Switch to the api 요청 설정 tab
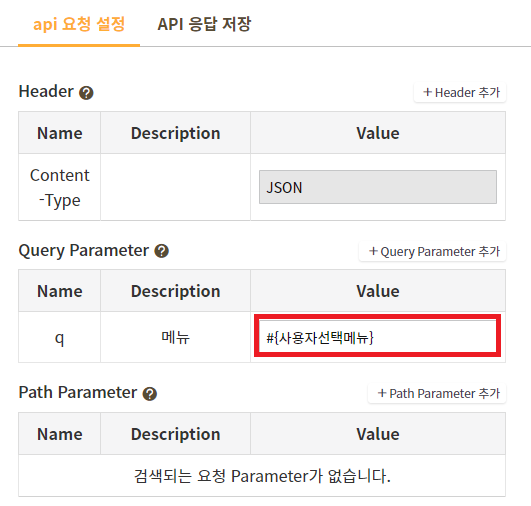Screen dimensions: 531x506 [x=79, y=24]
